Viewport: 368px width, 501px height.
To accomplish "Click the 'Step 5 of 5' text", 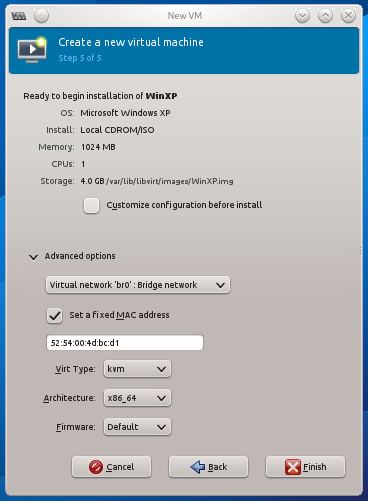I will (x=80, y=58).
